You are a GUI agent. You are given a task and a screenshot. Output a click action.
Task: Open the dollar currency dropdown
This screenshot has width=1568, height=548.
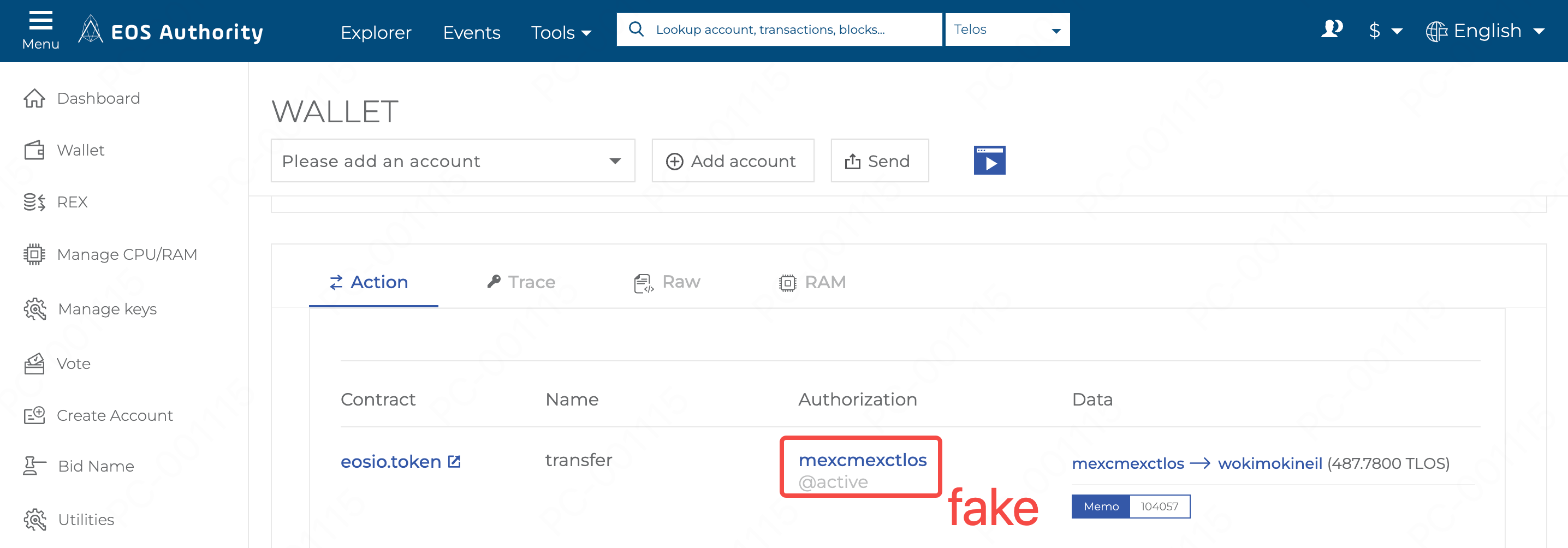coord(1385,31)
